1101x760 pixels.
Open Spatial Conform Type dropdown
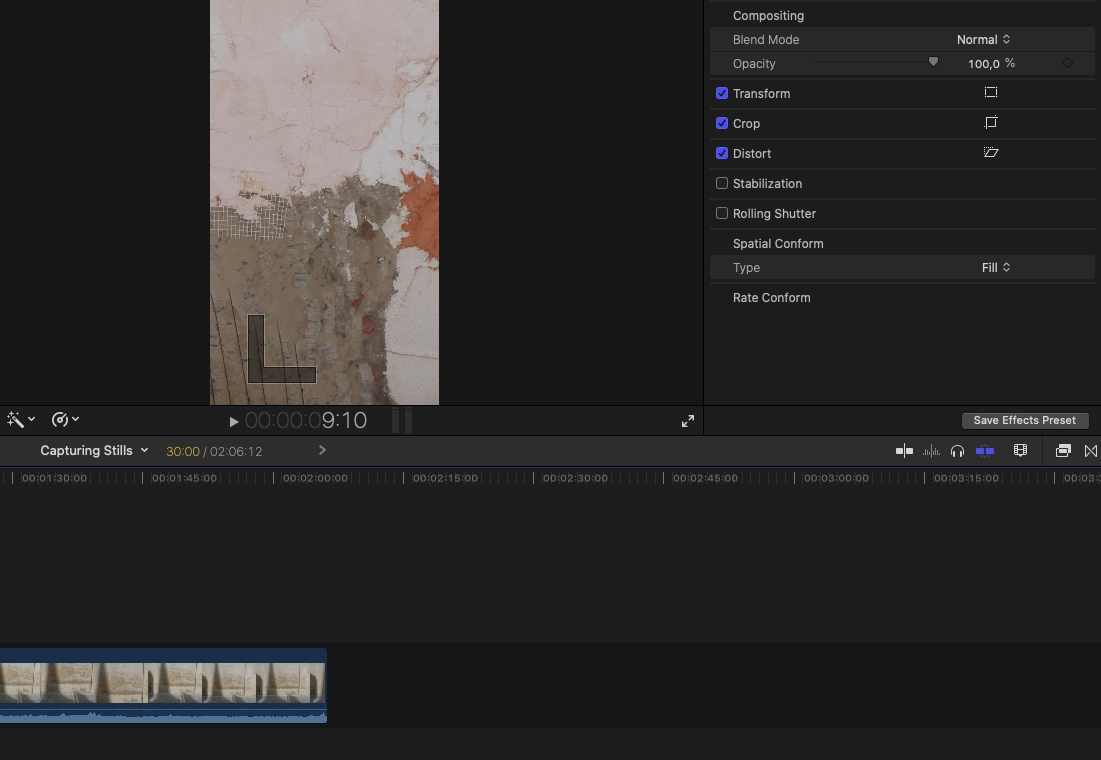[996, 268]
